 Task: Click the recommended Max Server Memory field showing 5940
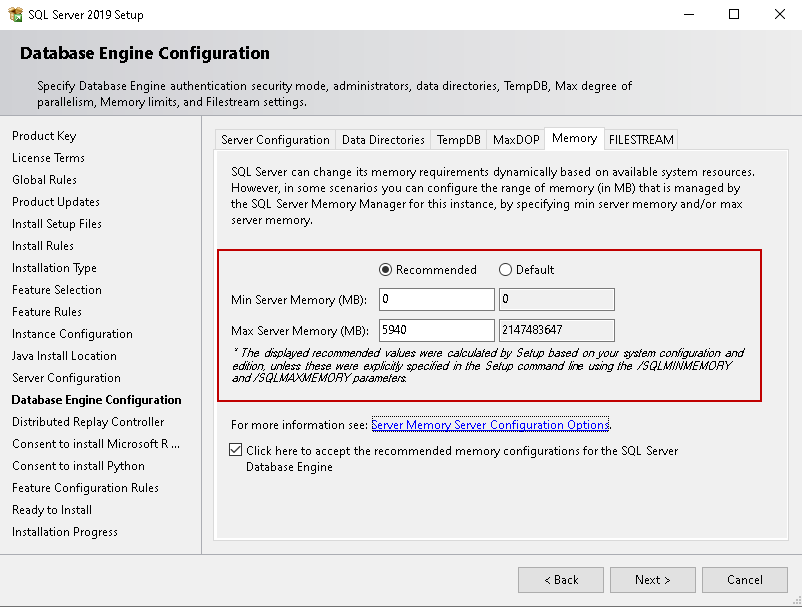437,330
